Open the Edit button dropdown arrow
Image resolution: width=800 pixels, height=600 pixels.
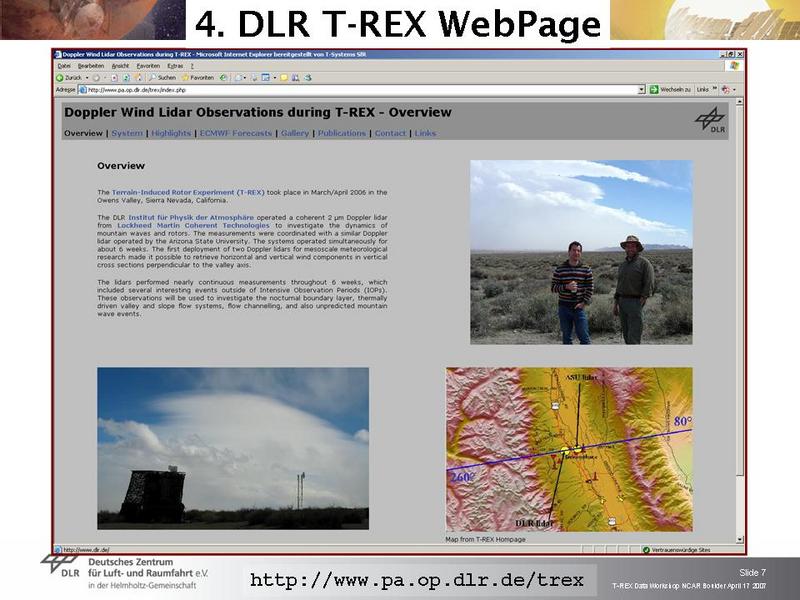(x=274, y=78)
